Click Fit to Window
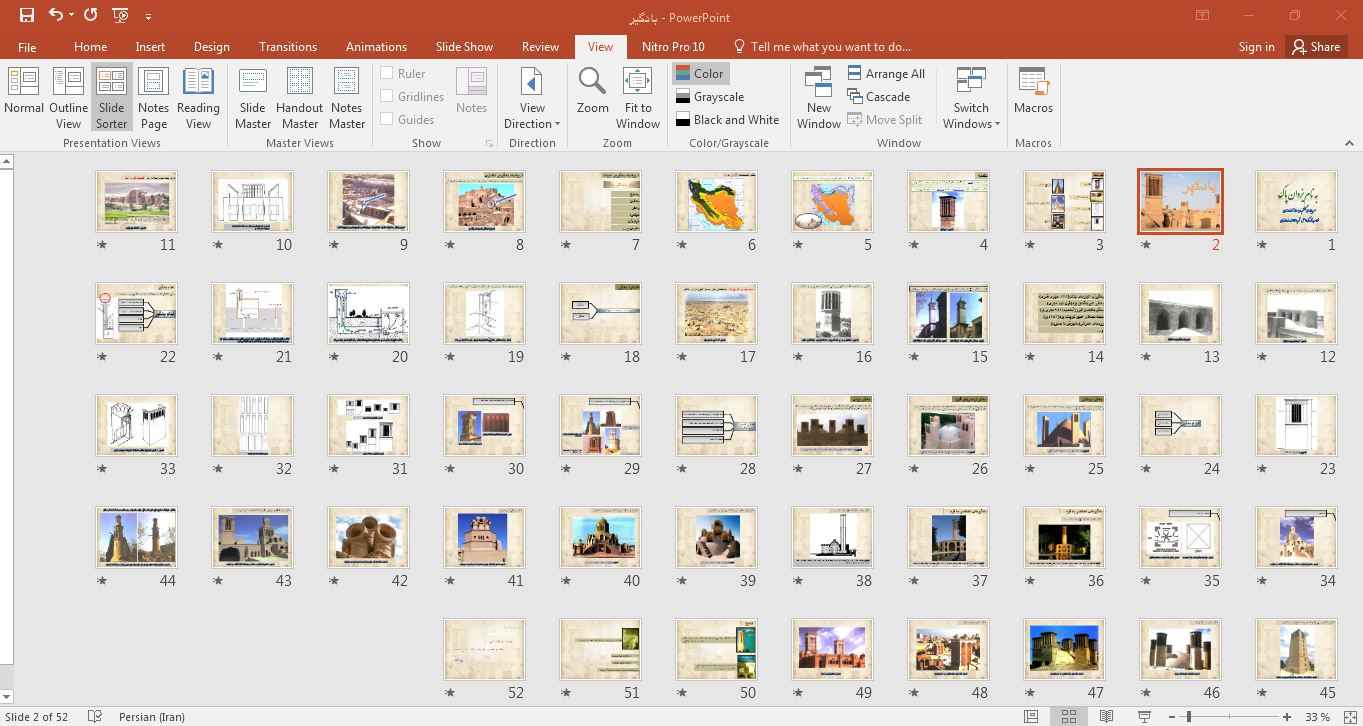 click(637, 97)
